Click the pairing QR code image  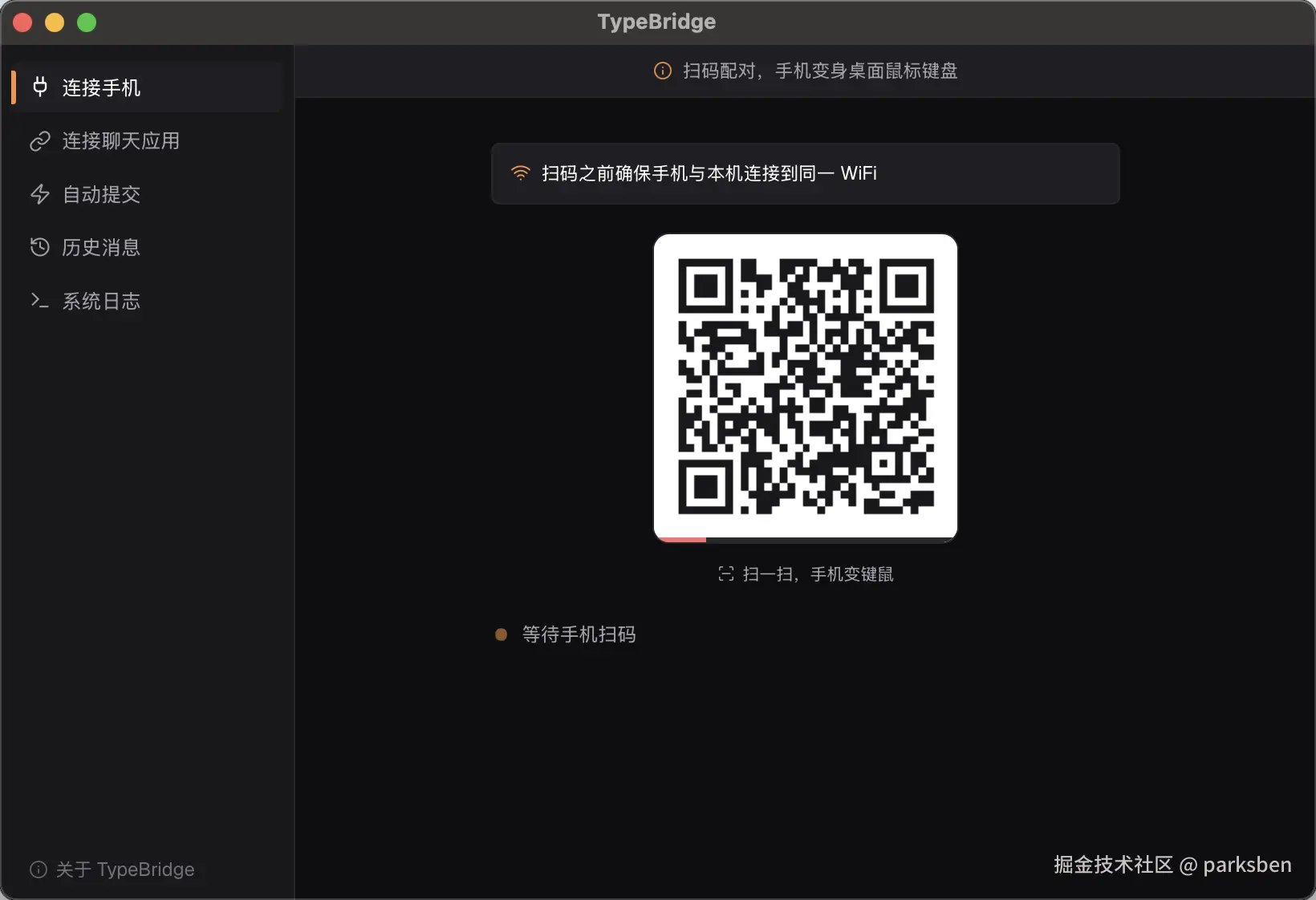pos(806,386)
